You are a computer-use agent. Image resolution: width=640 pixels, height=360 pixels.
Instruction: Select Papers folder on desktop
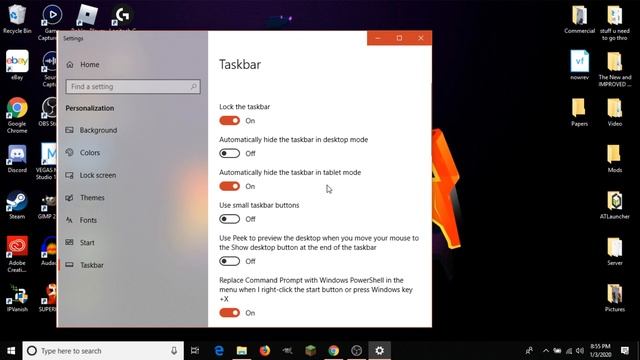point(579,112)
